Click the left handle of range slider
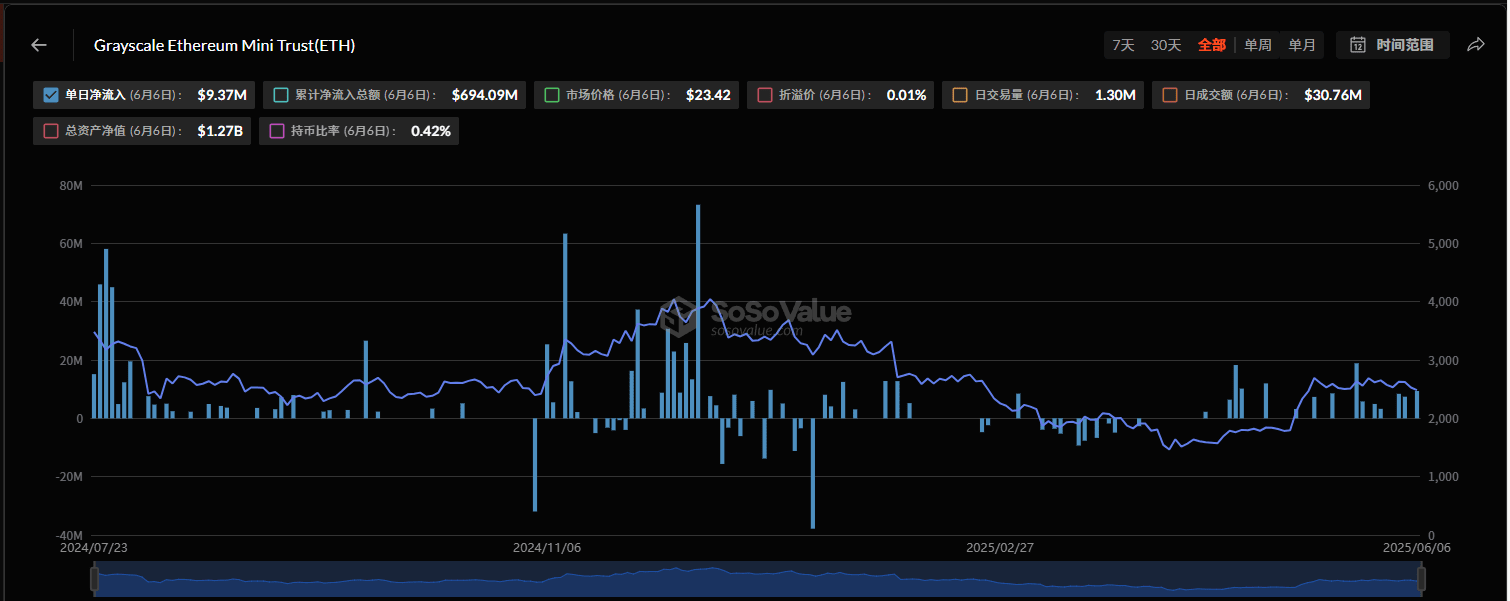Screen dimensions: 1510x601 coord(94,579)
